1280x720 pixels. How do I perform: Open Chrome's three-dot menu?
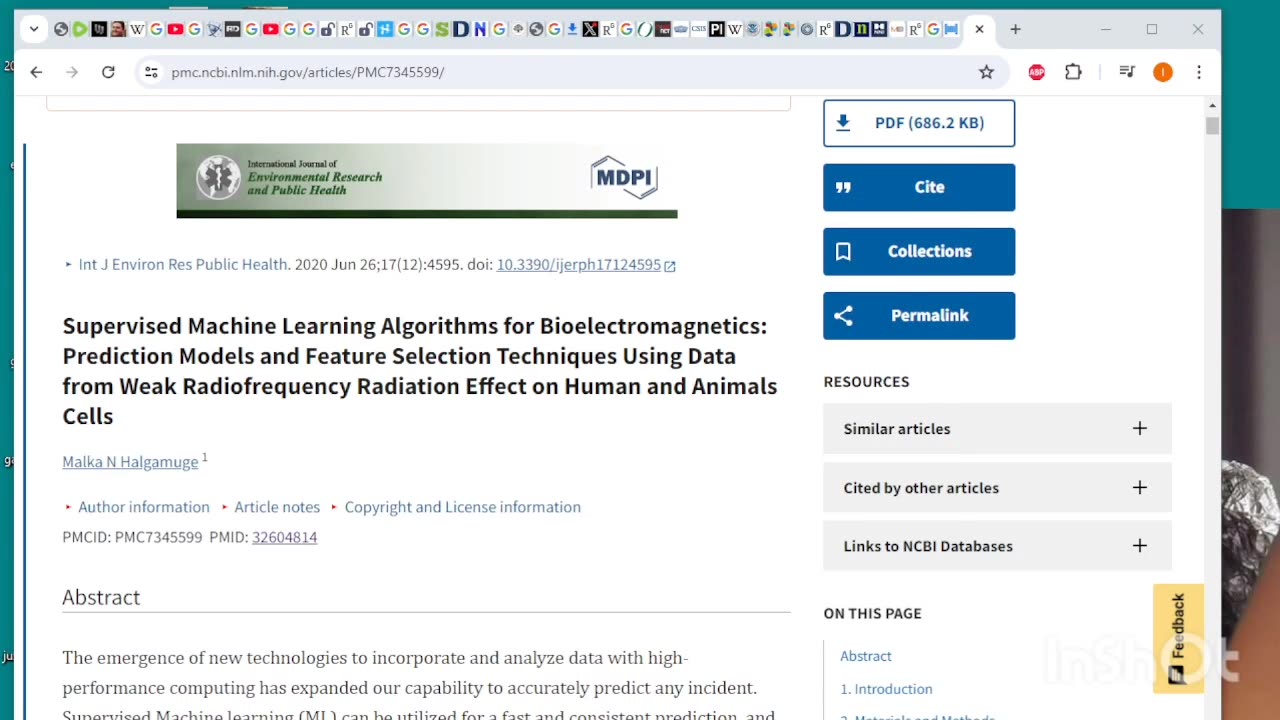tap(1199, 72)
